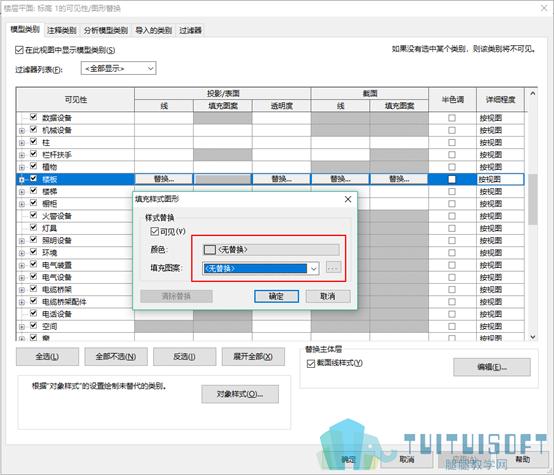
Task: Click the category list scrollbar thumb
Action: click(x=533, y=199)
